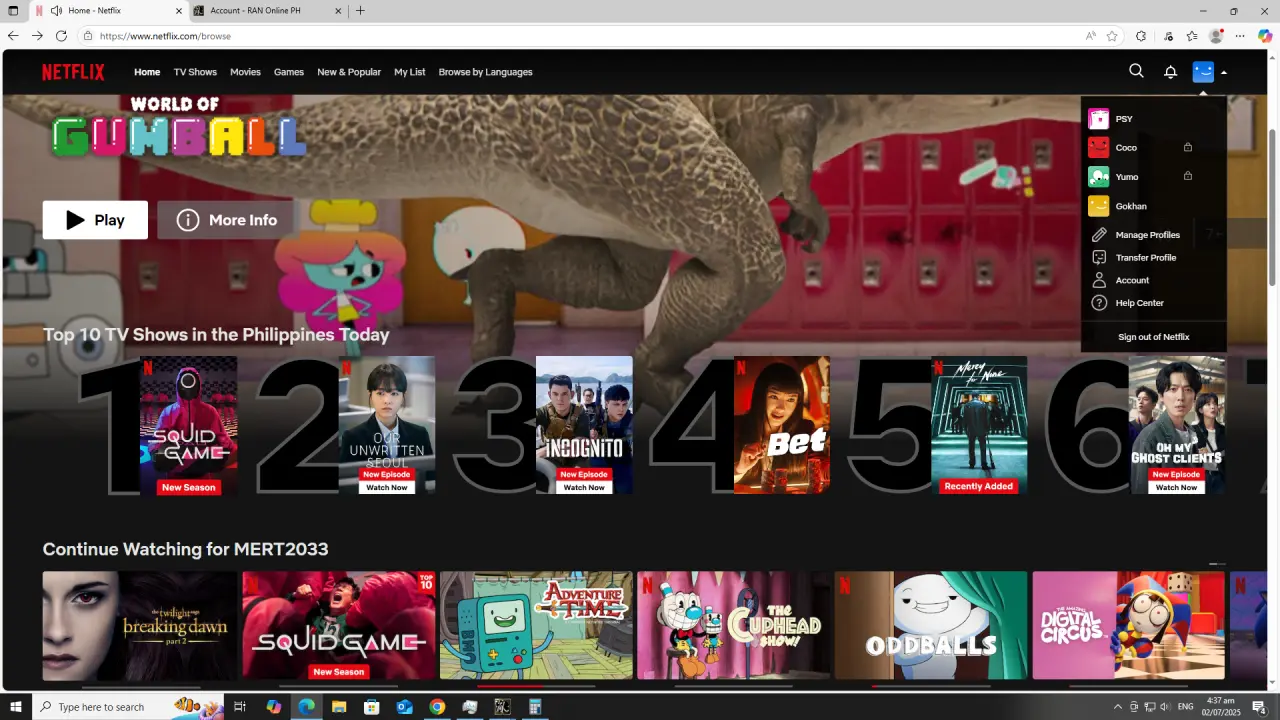The width and height of the screenshot is (1280, 720).
Task: Open the Bet poster
Action: 782,425
